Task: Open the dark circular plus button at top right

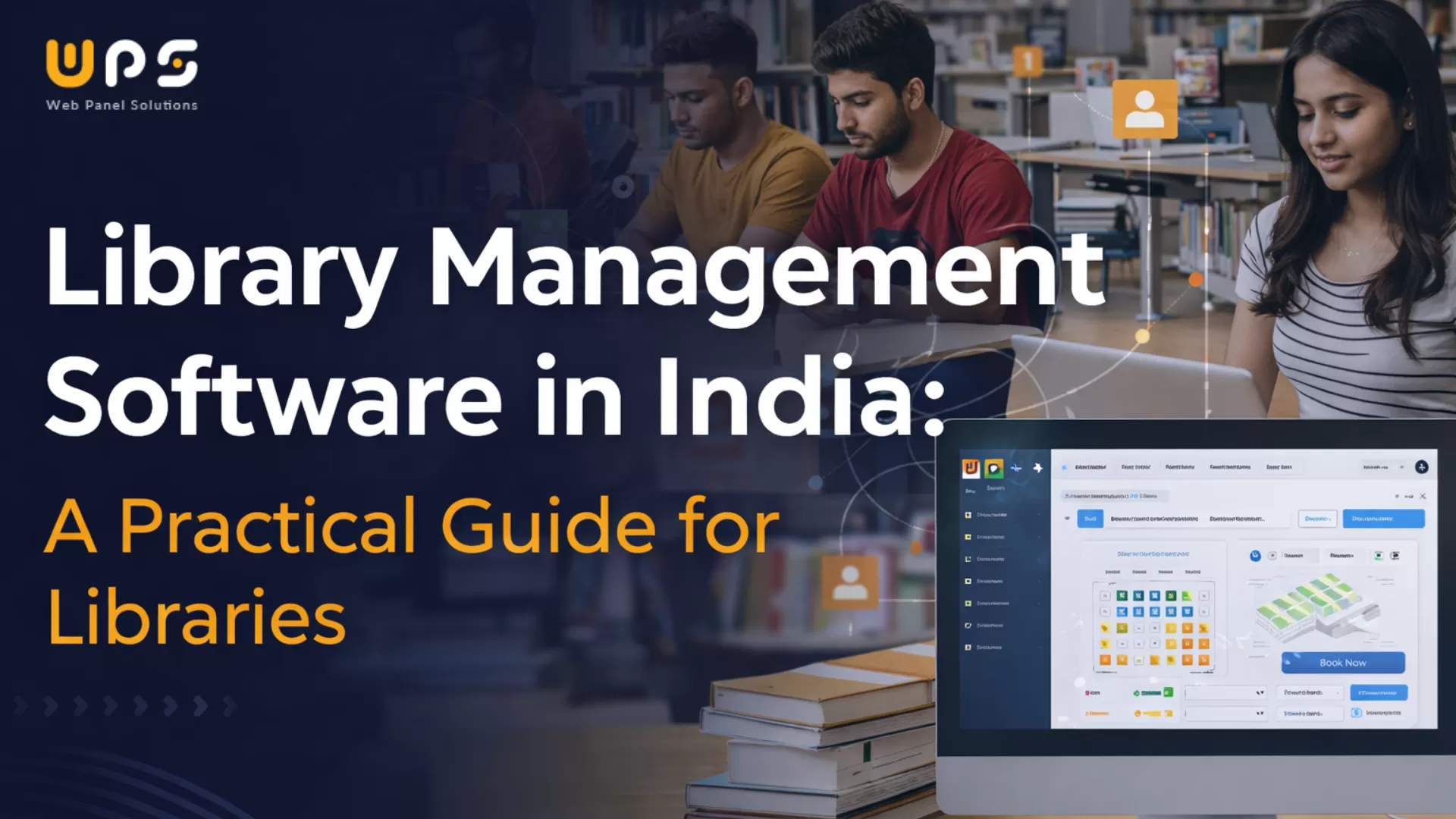Action: (1422, 467)
